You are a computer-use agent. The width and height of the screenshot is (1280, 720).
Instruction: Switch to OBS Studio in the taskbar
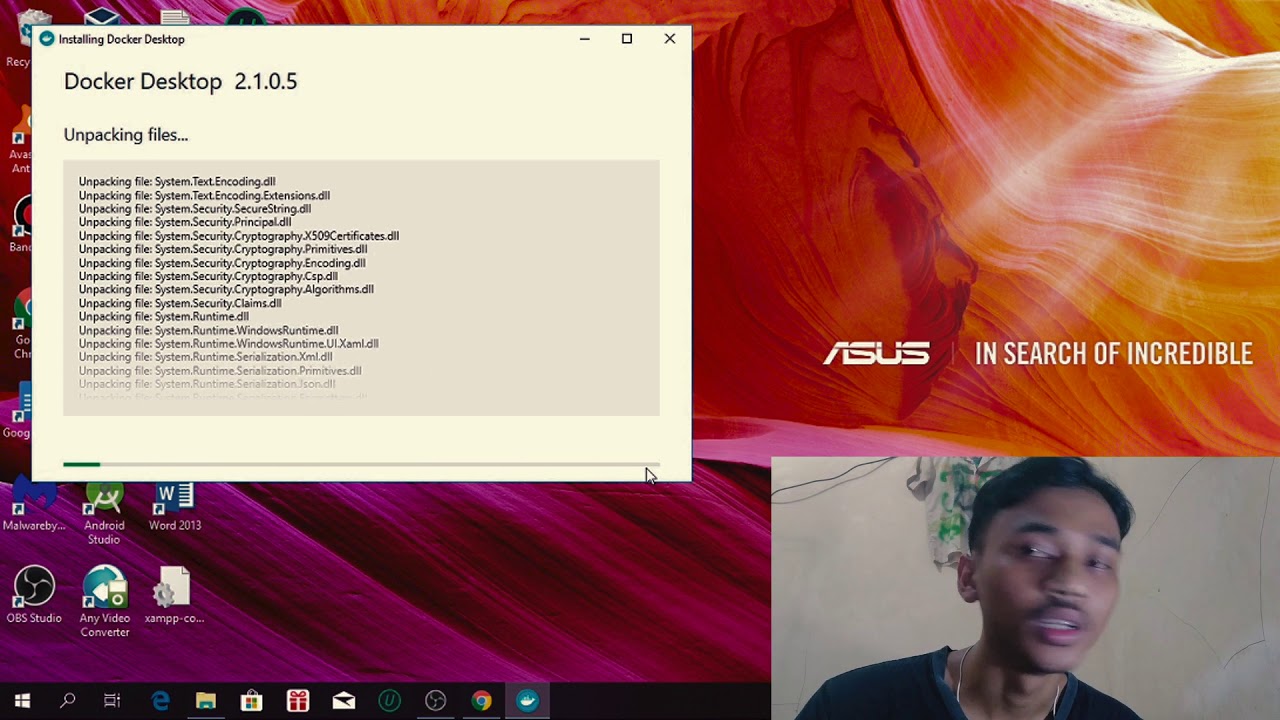436,701
